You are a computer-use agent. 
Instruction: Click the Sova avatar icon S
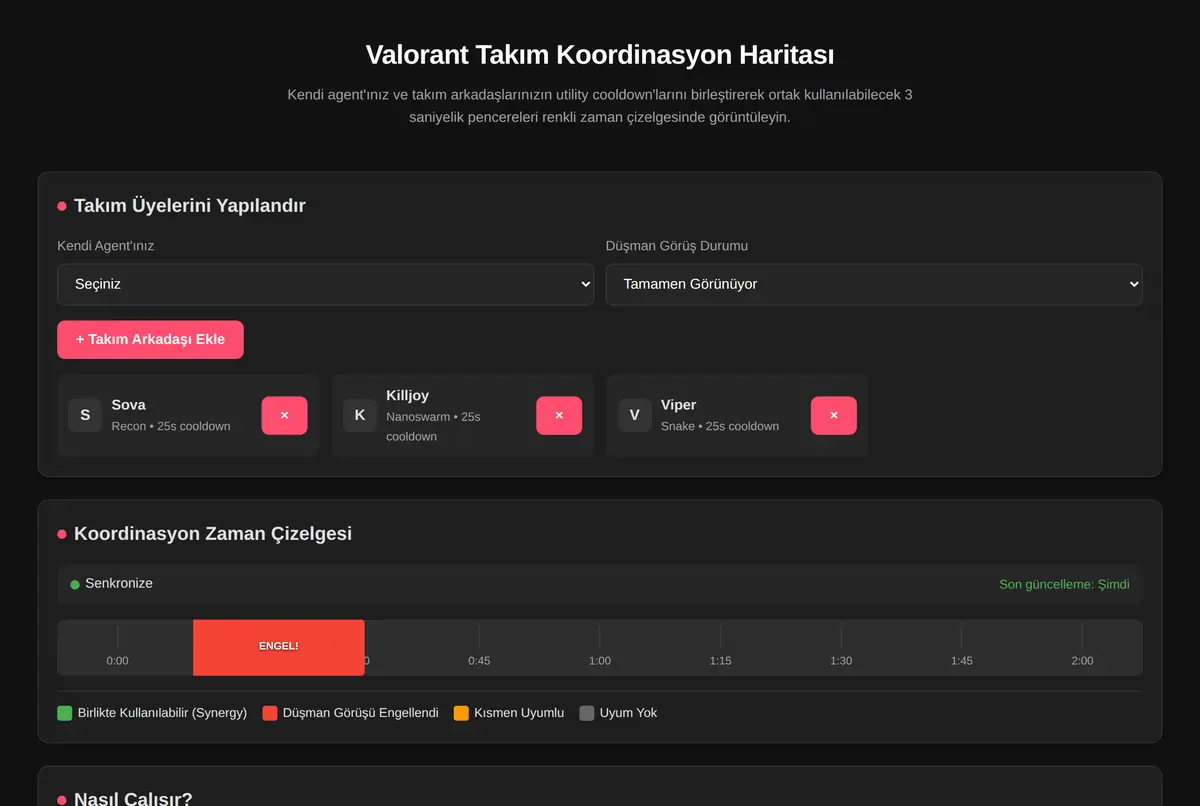(85, 415)
